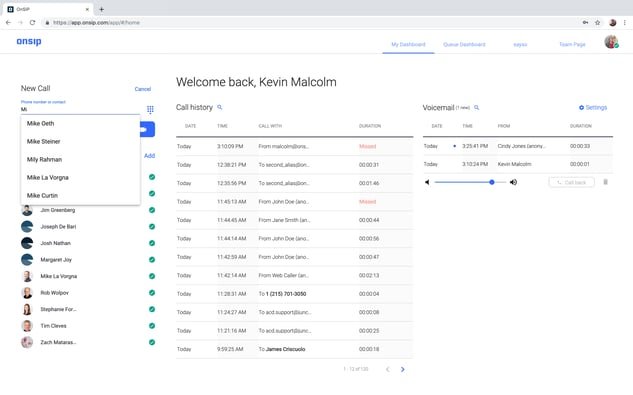Image resolution: width=633 pixels, height=395 pixels.
Task: Open voicemail Settings gear link
Action: 593,107
